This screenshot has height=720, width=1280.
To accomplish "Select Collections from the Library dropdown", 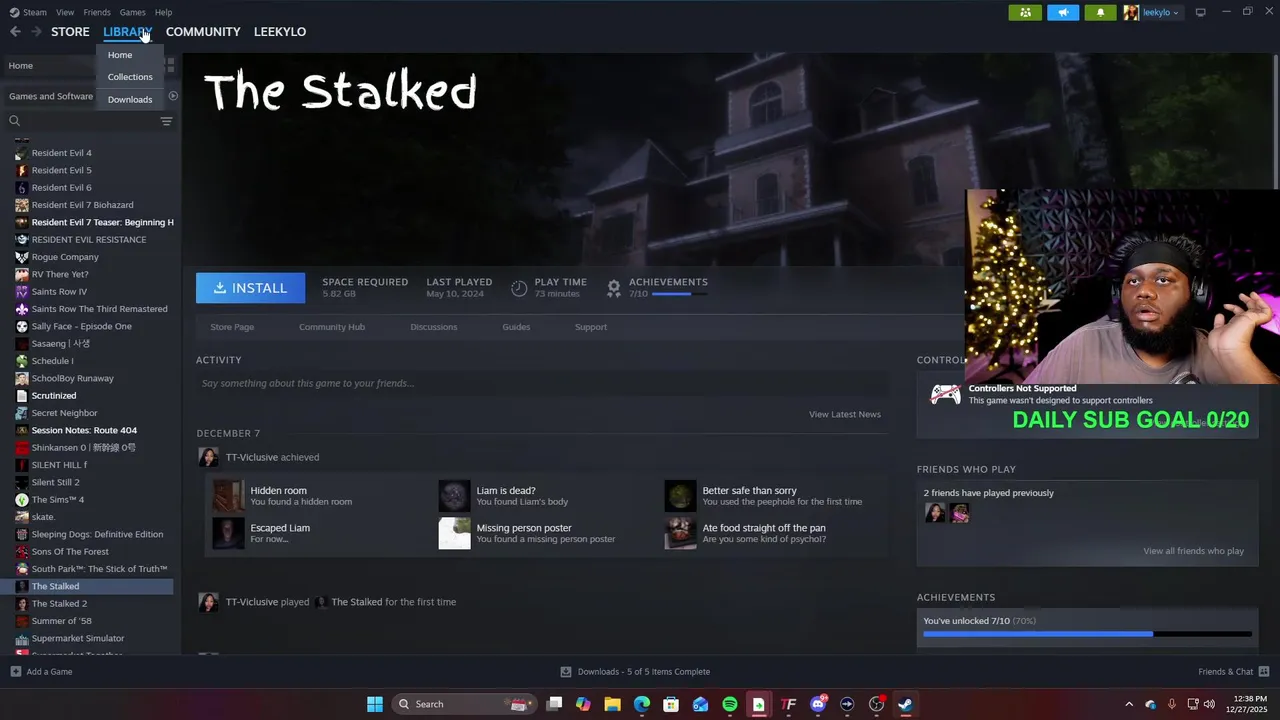I will point(130,77).
